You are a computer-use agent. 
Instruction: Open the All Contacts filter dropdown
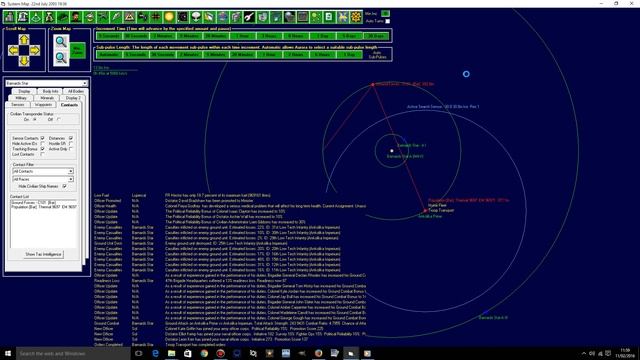71,171
